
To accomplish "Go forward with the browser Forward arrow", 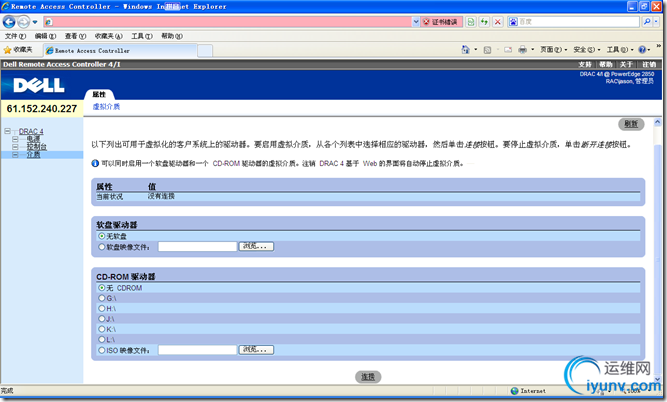I will [x=24, y=22].
